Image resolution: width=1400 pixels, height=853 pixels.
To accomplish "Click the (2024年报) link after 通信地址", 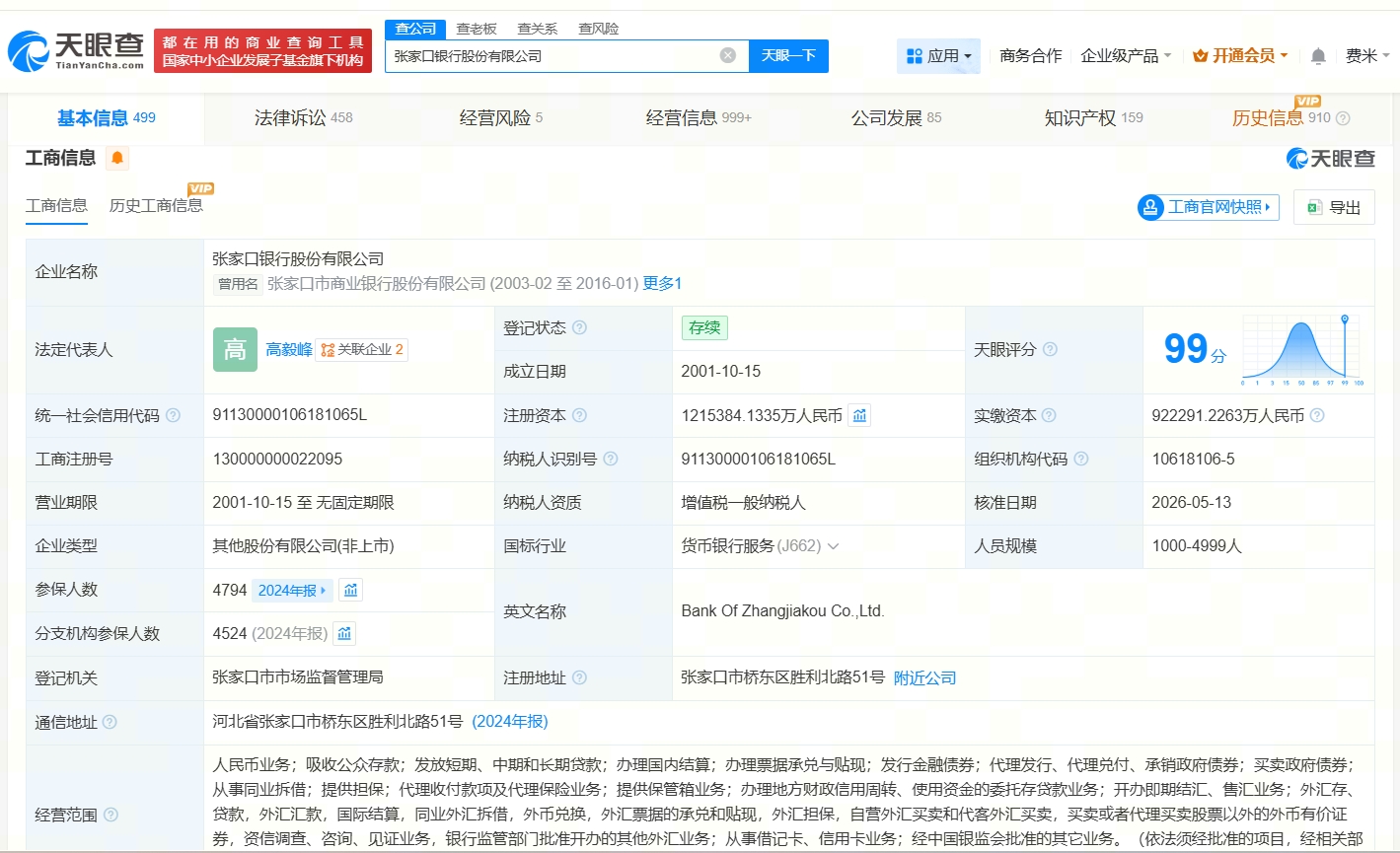I will point(510,722).
